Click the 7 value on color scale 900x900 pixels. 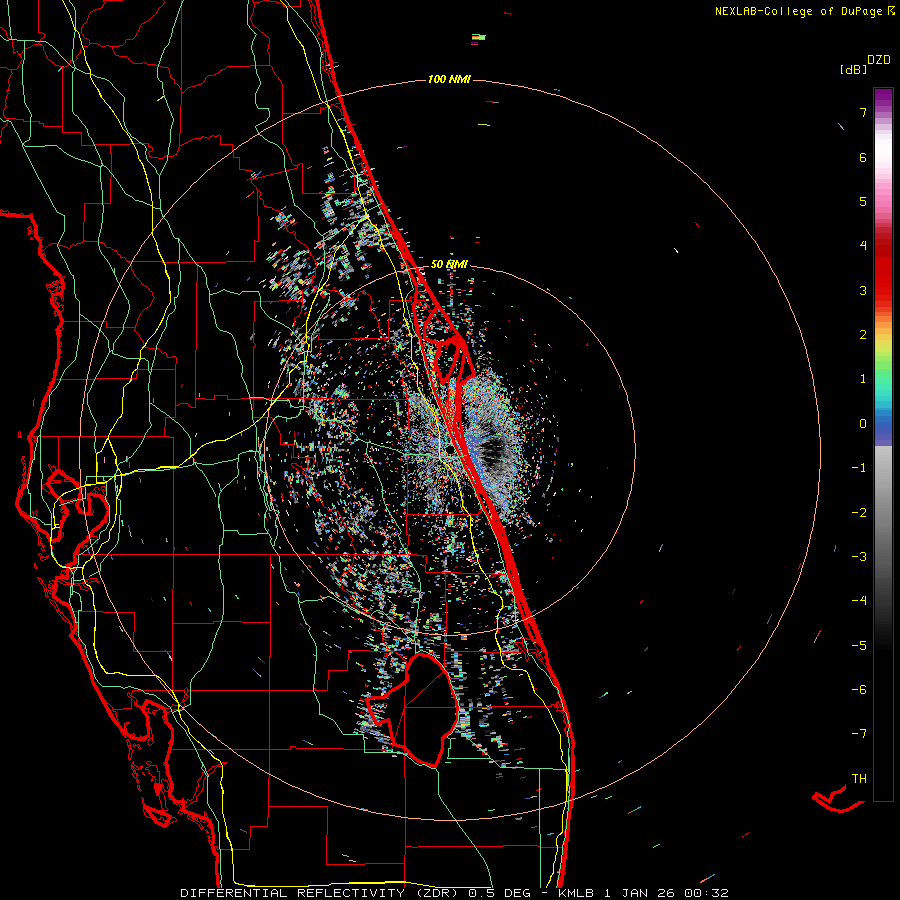pos(863,112)
